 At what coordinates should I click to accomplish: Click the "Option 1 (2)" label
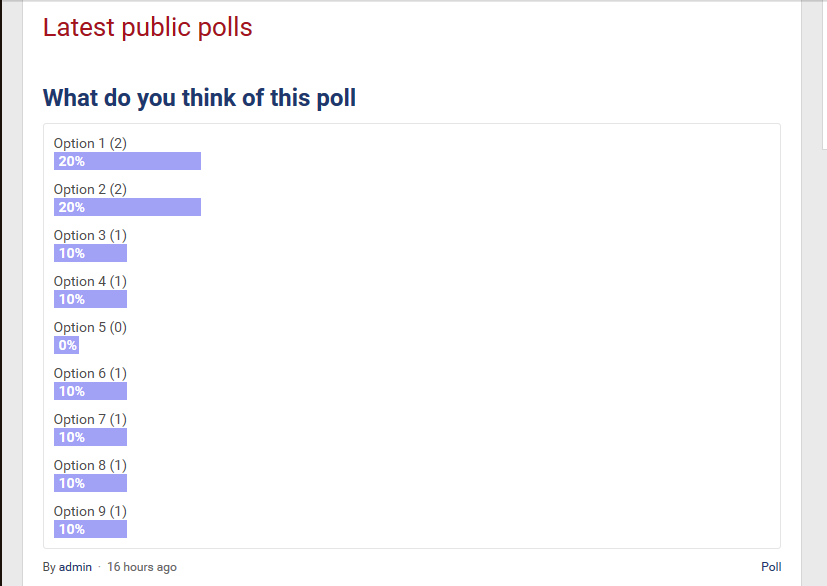90,143
